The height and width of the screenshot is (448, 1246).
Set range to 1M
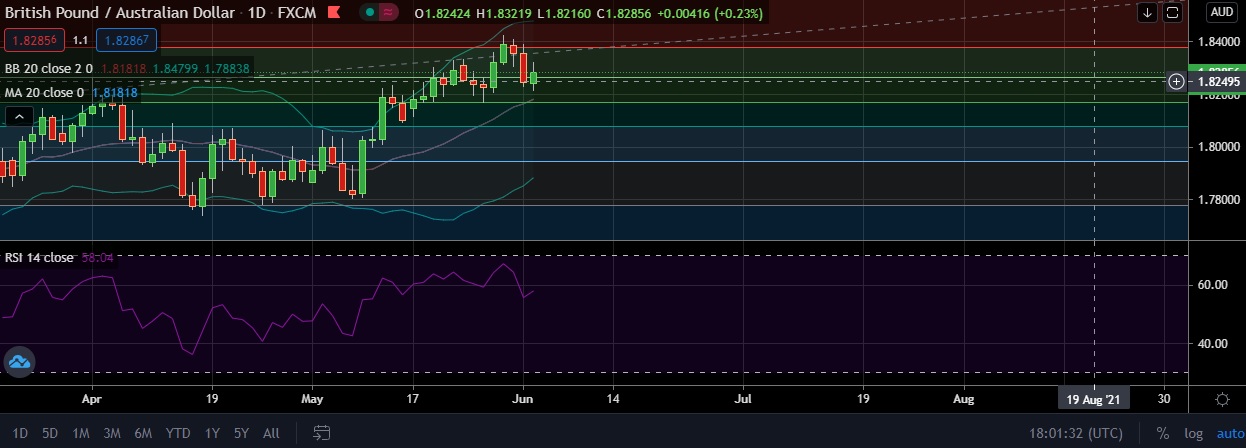click(x=81, y=433)
